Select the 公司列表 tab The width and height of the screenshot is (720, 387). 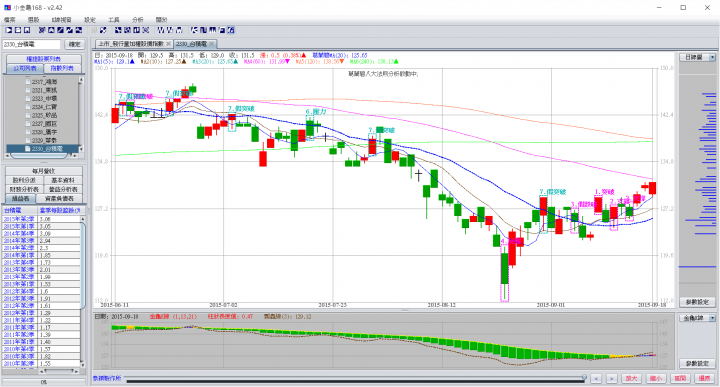point(25,68)
